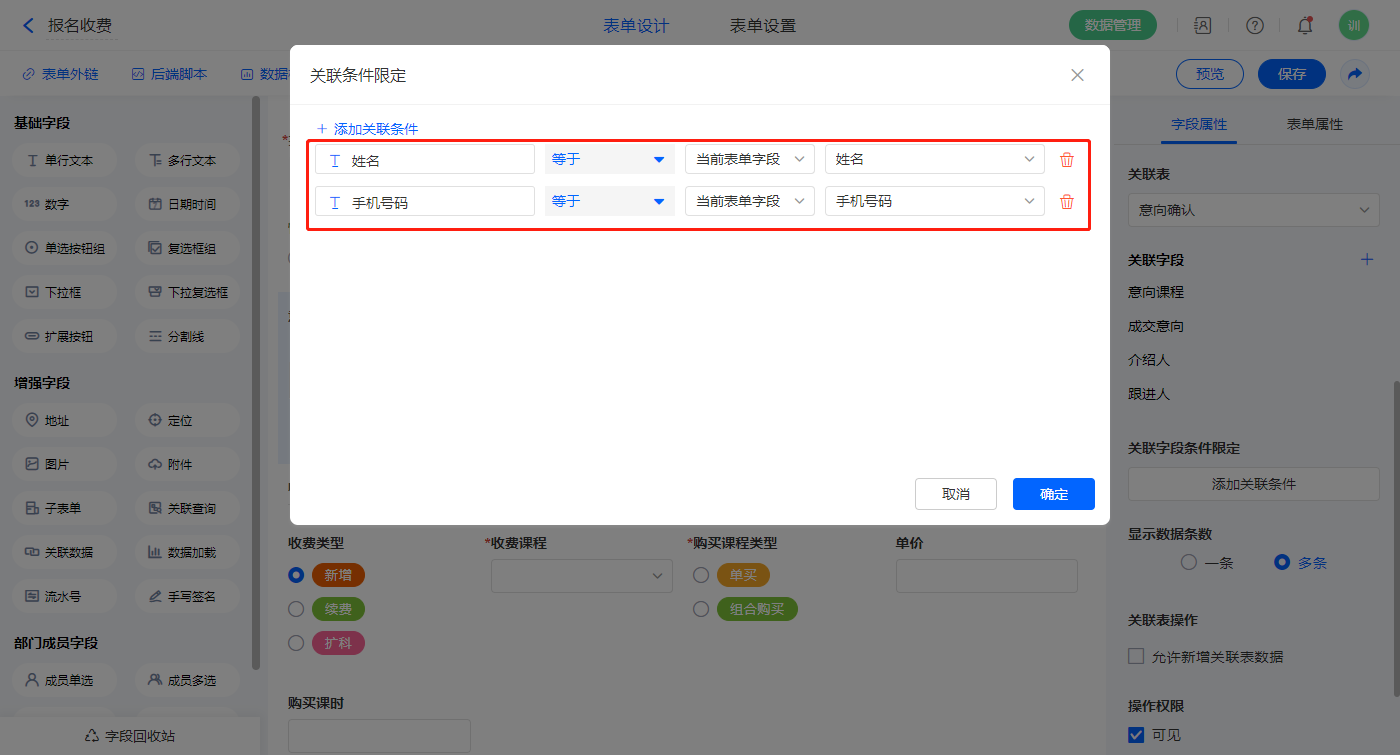
Task: Open the 等于 operator dropdown in first row
Action: click(609, 160)
